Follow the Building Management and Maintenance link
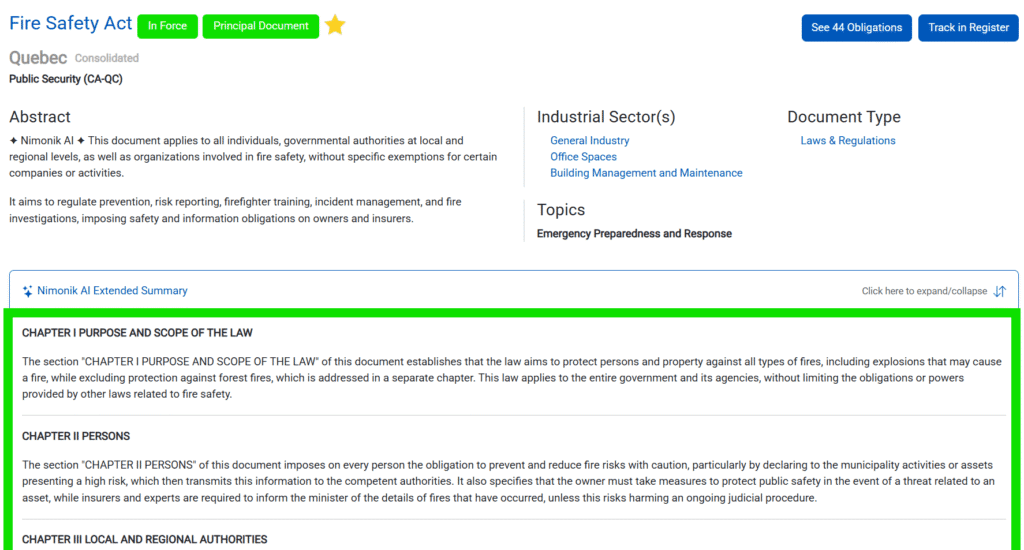 (x=646, y=173)
